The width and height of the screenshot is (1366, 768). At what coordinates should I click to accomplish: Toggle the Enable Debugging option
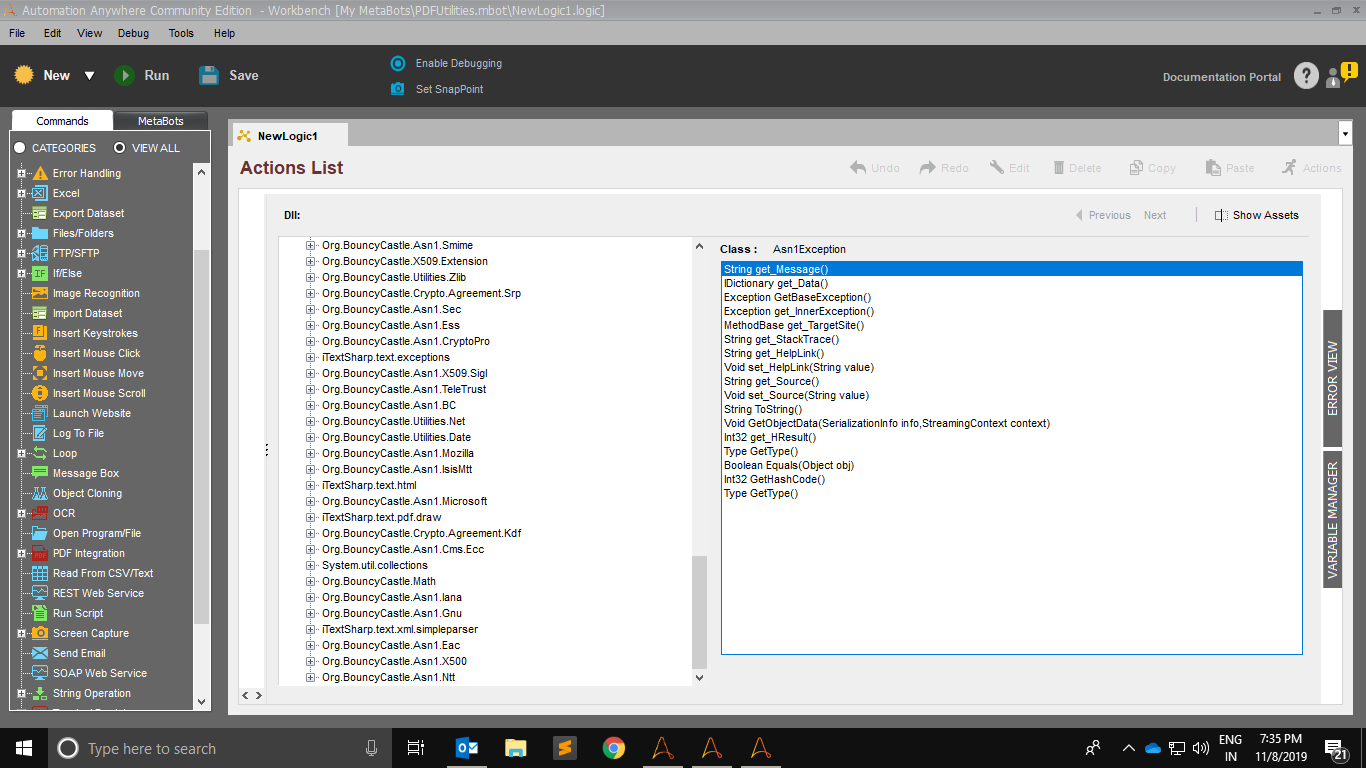point(398,63)
